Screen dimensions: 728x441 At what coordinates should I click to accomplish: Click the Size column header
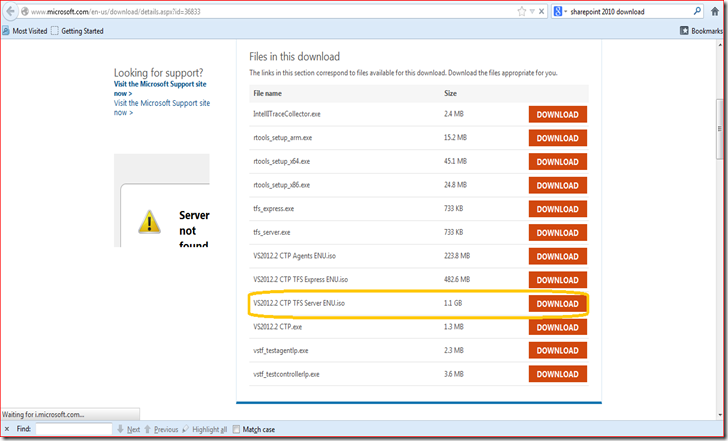pyautogui.click(x=450, y=93)
